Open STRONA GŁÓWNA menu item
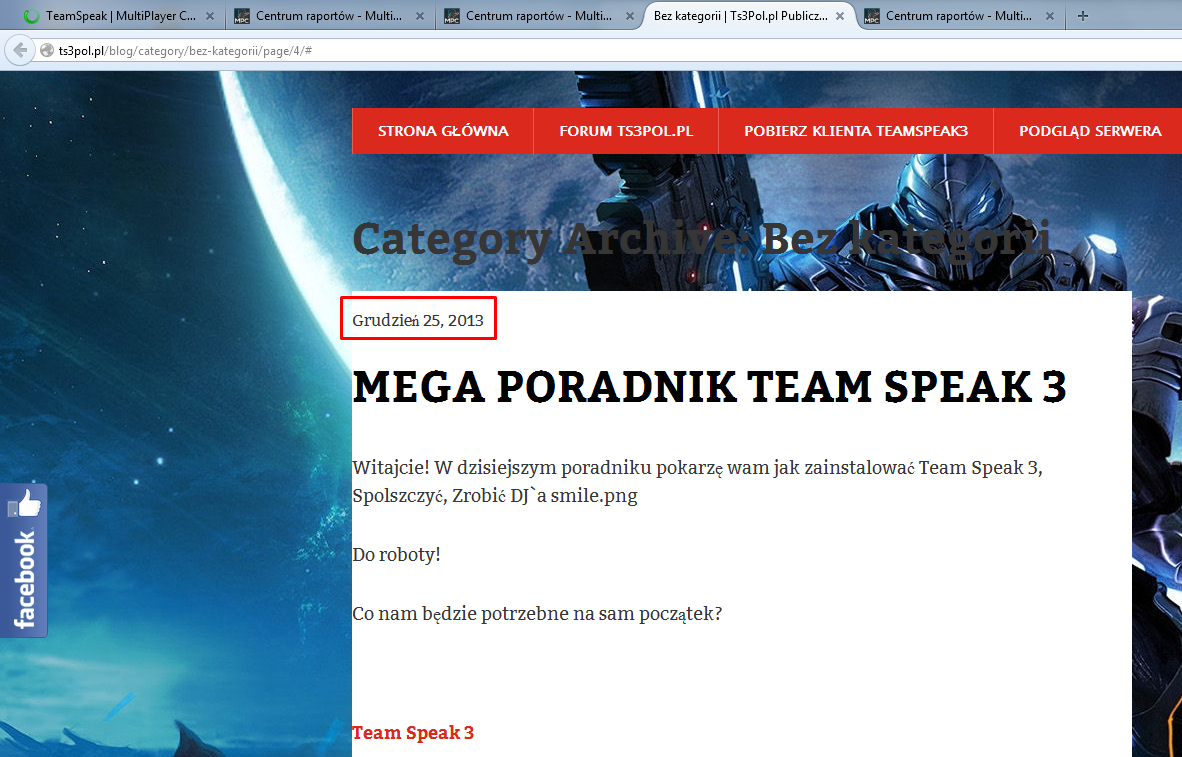 tap(443, 131)
